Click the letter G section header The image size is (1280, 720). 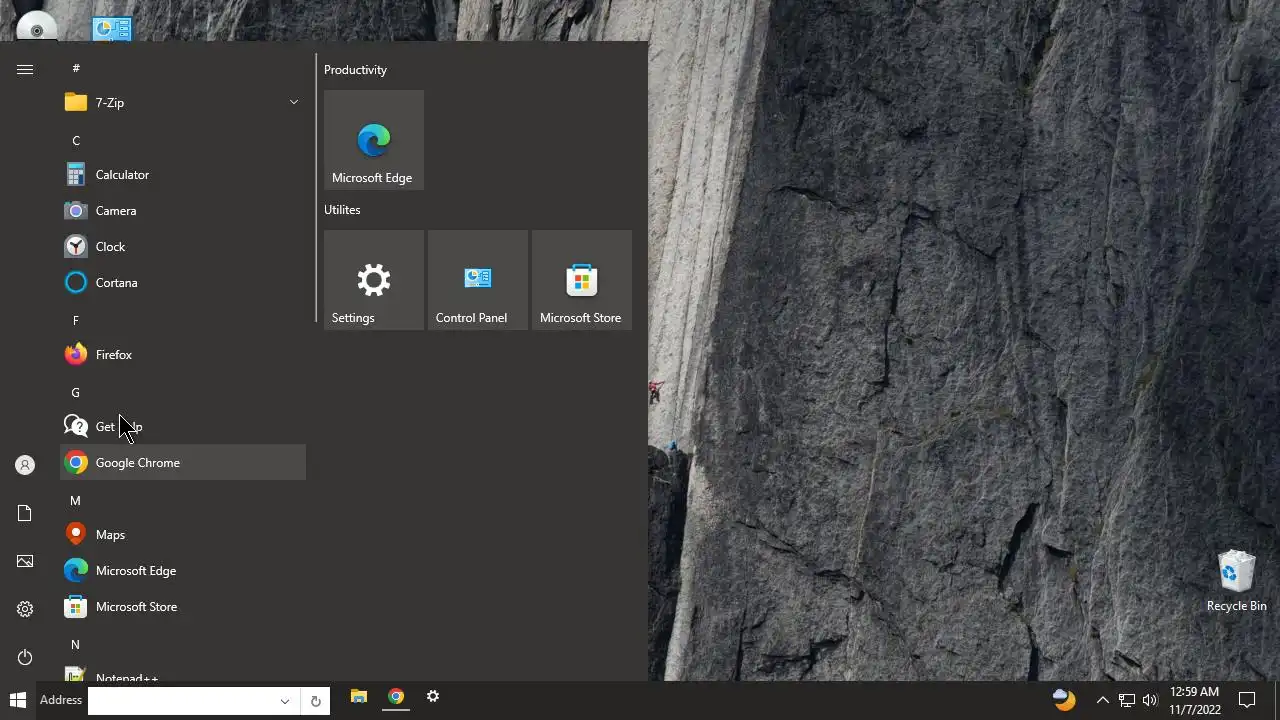click(75, 392)
